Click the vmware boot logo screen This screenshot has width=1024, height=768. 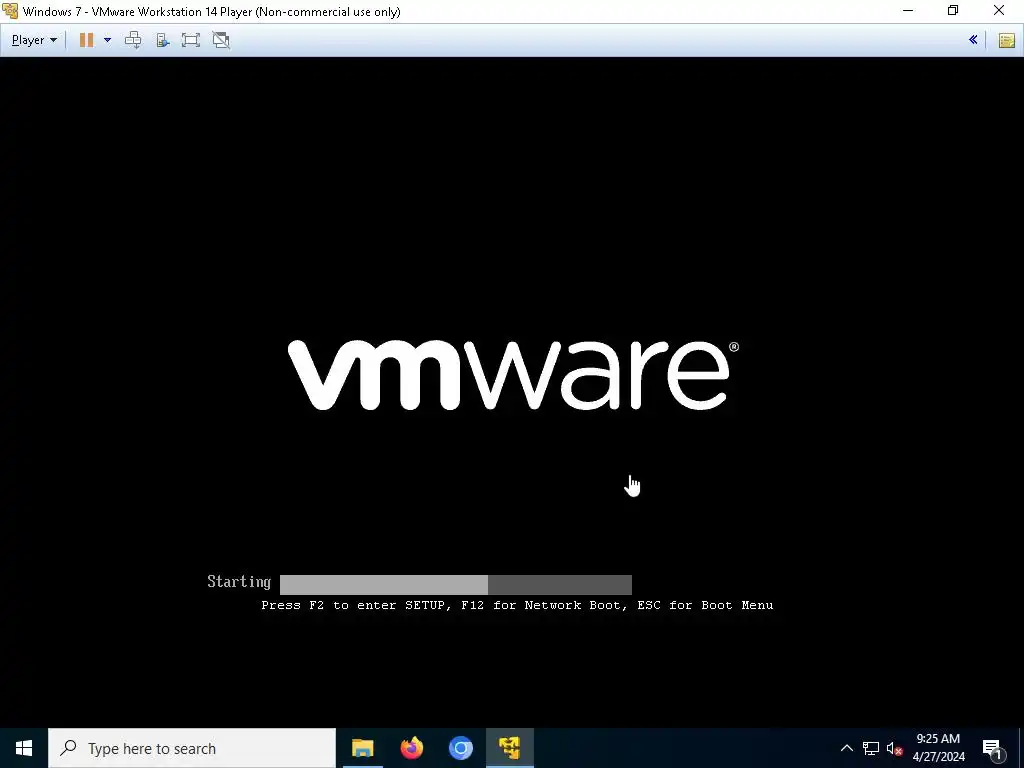[x=513, y=376]
